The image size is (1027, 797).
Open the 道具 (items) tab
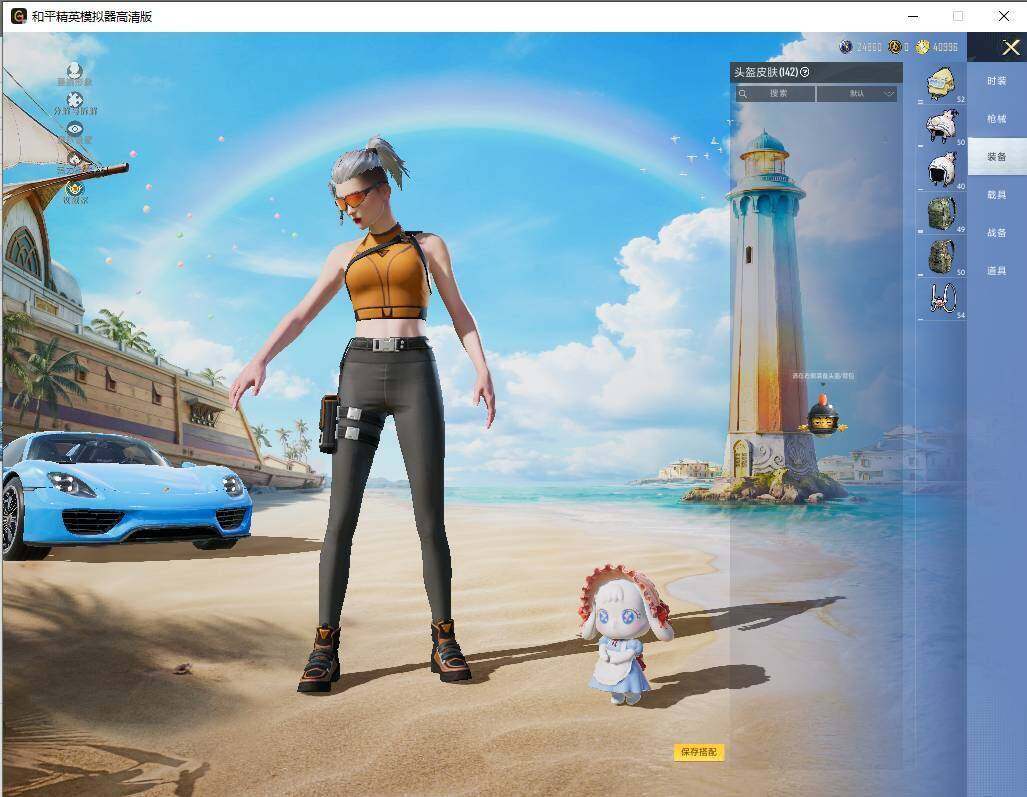pos(996,270)
